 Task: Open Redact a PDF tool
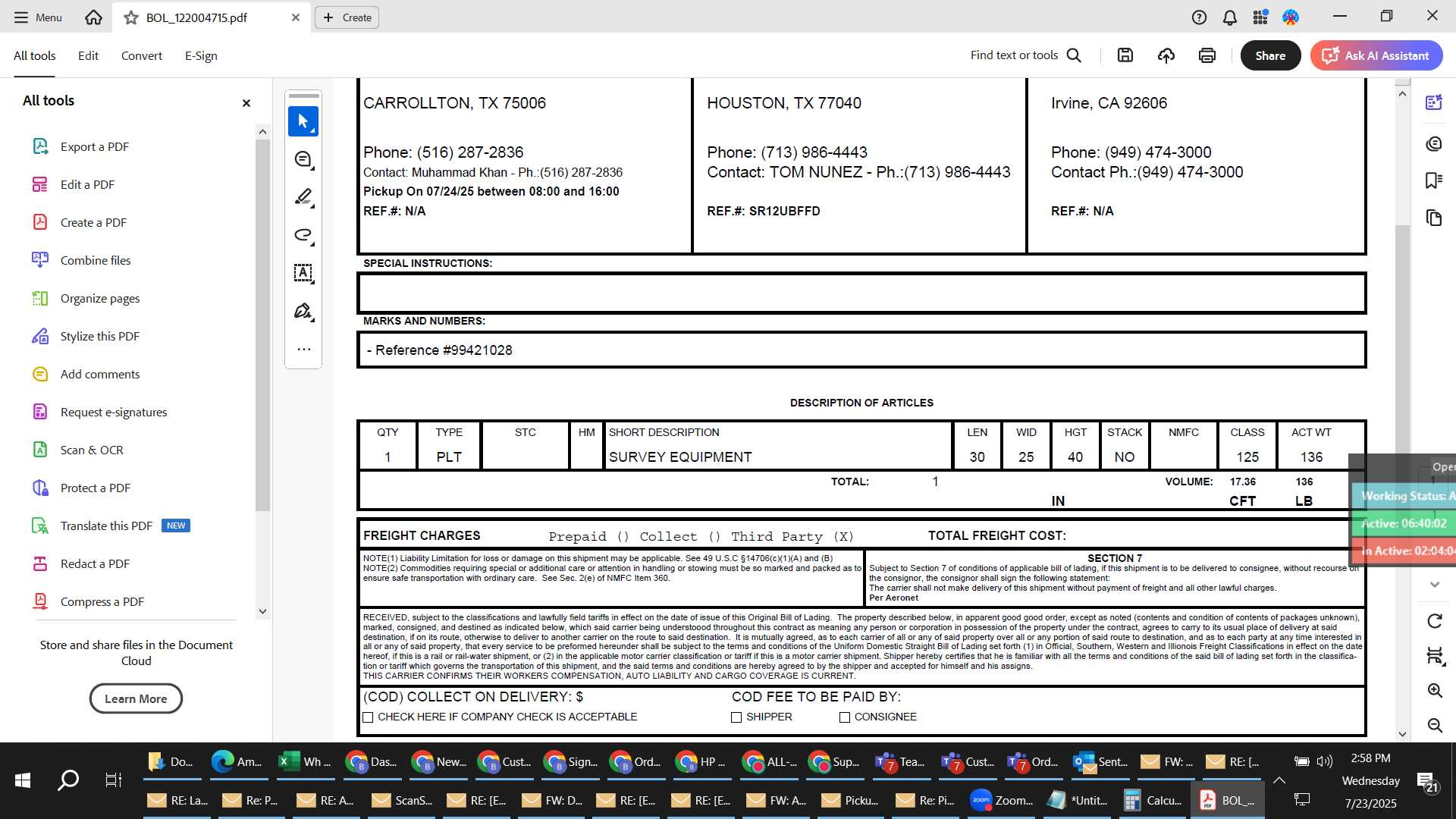coord(95,563)
